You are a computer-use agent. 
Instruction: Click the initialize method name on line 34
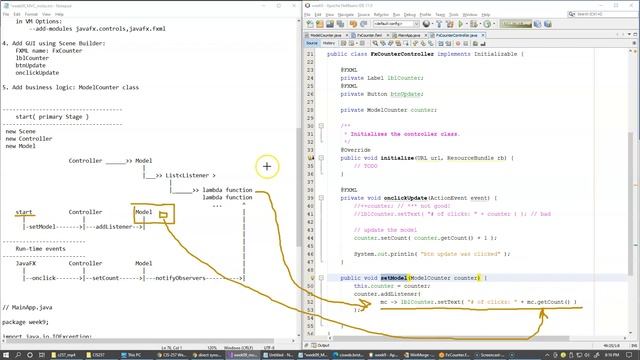pyautogui.click(x=397, y=158)
